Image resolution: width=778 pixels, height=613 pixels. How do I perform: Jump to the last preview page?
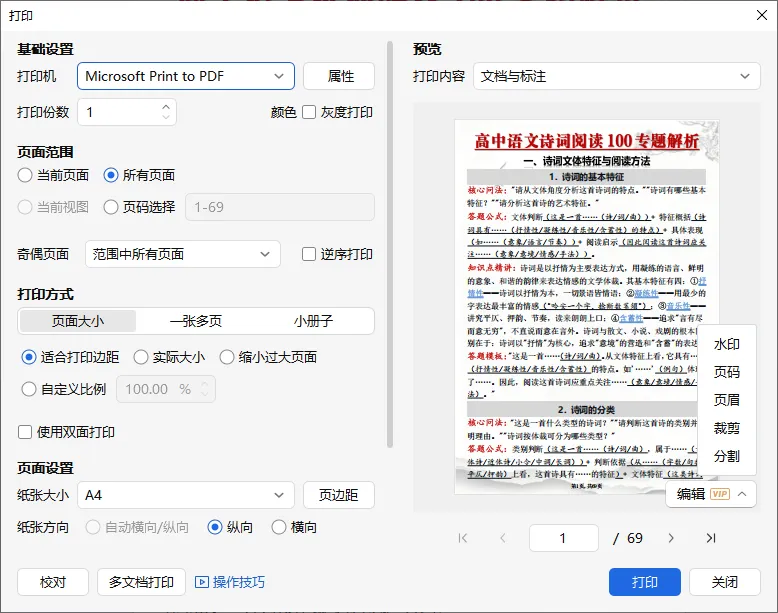pos(711,538)
